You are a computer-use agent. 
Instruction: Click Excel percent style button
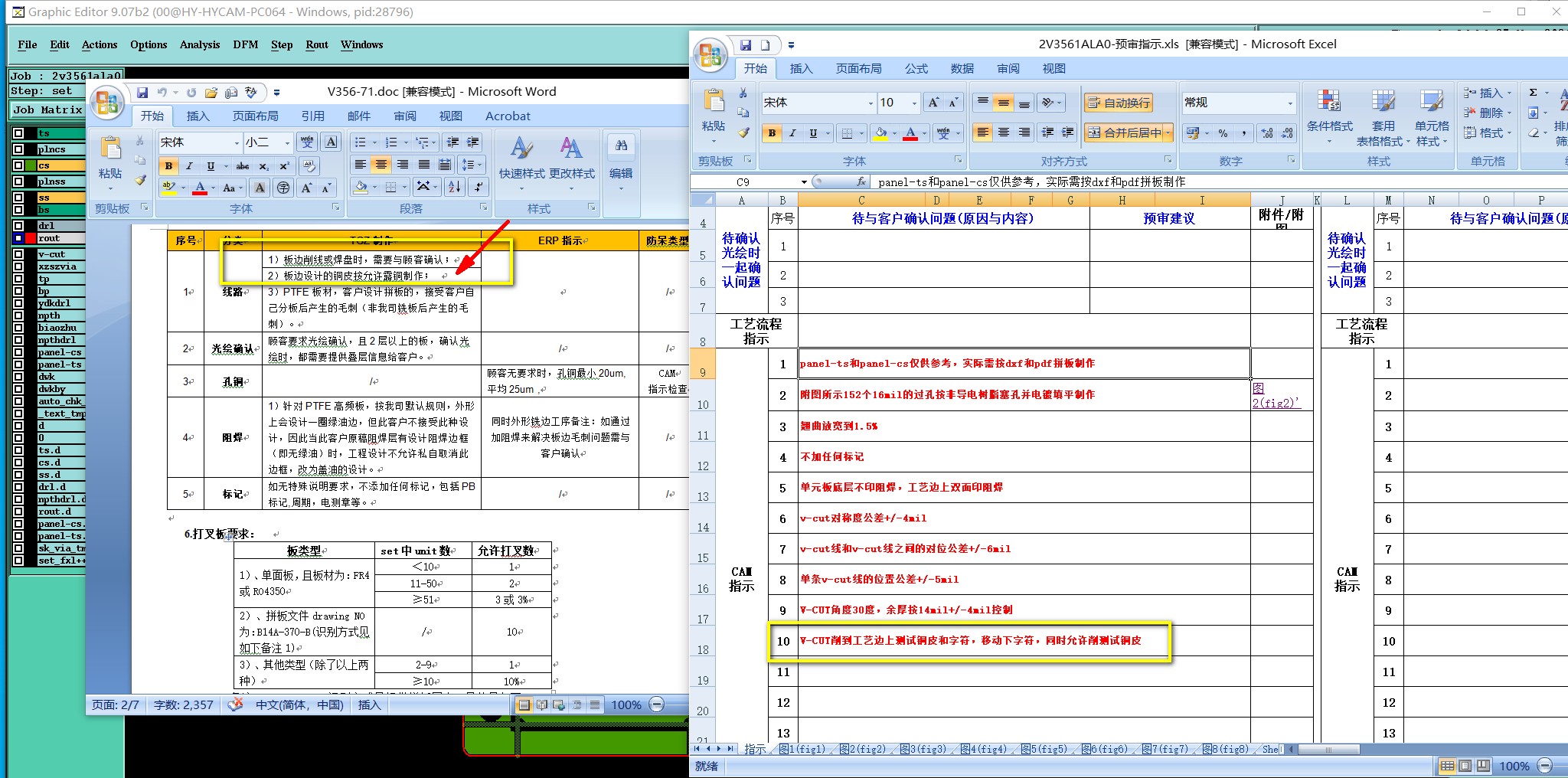pyautogui.click(x=1223, y=133)
